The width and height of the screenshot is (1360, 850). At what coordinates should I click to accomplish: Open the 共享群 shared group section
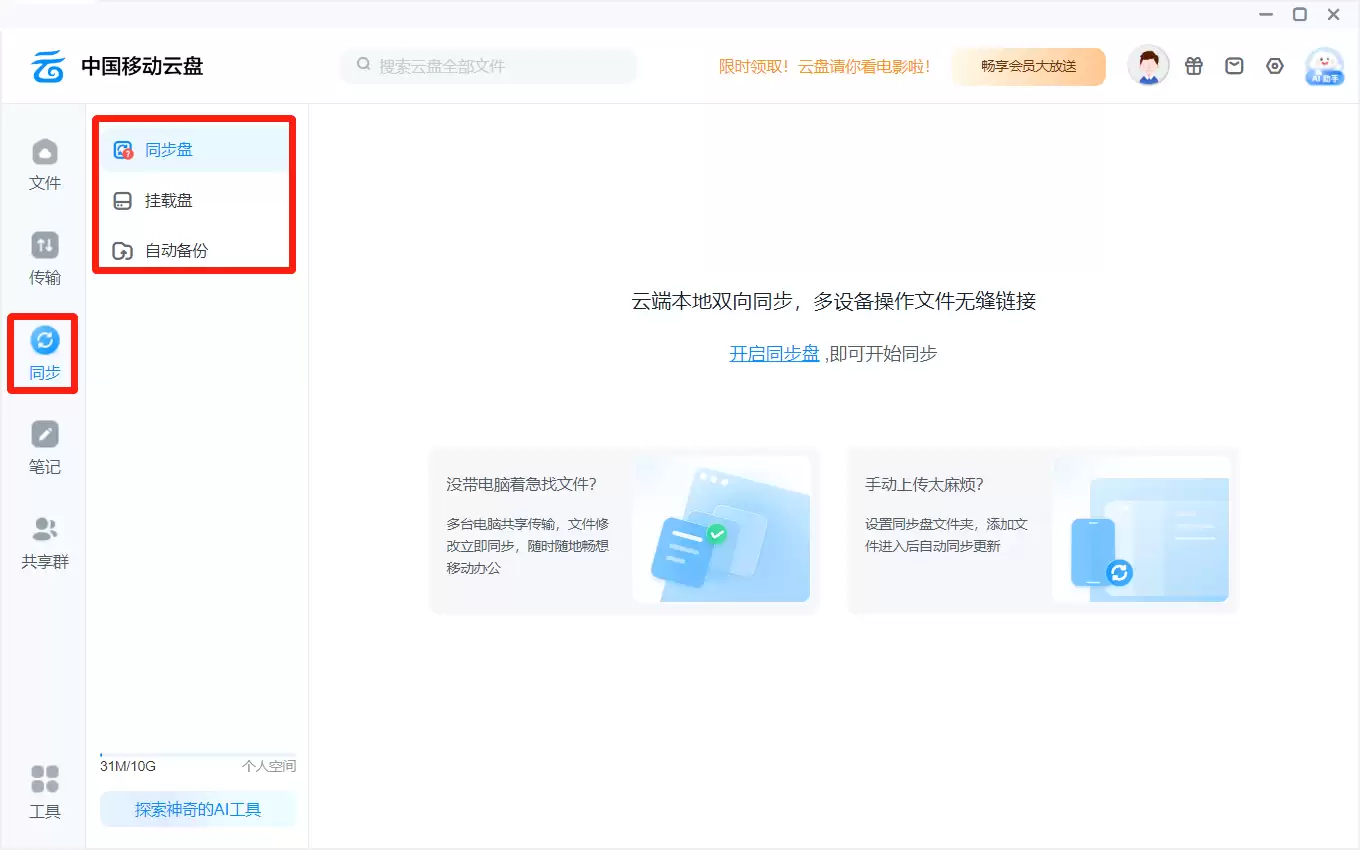tap(45, 542)
